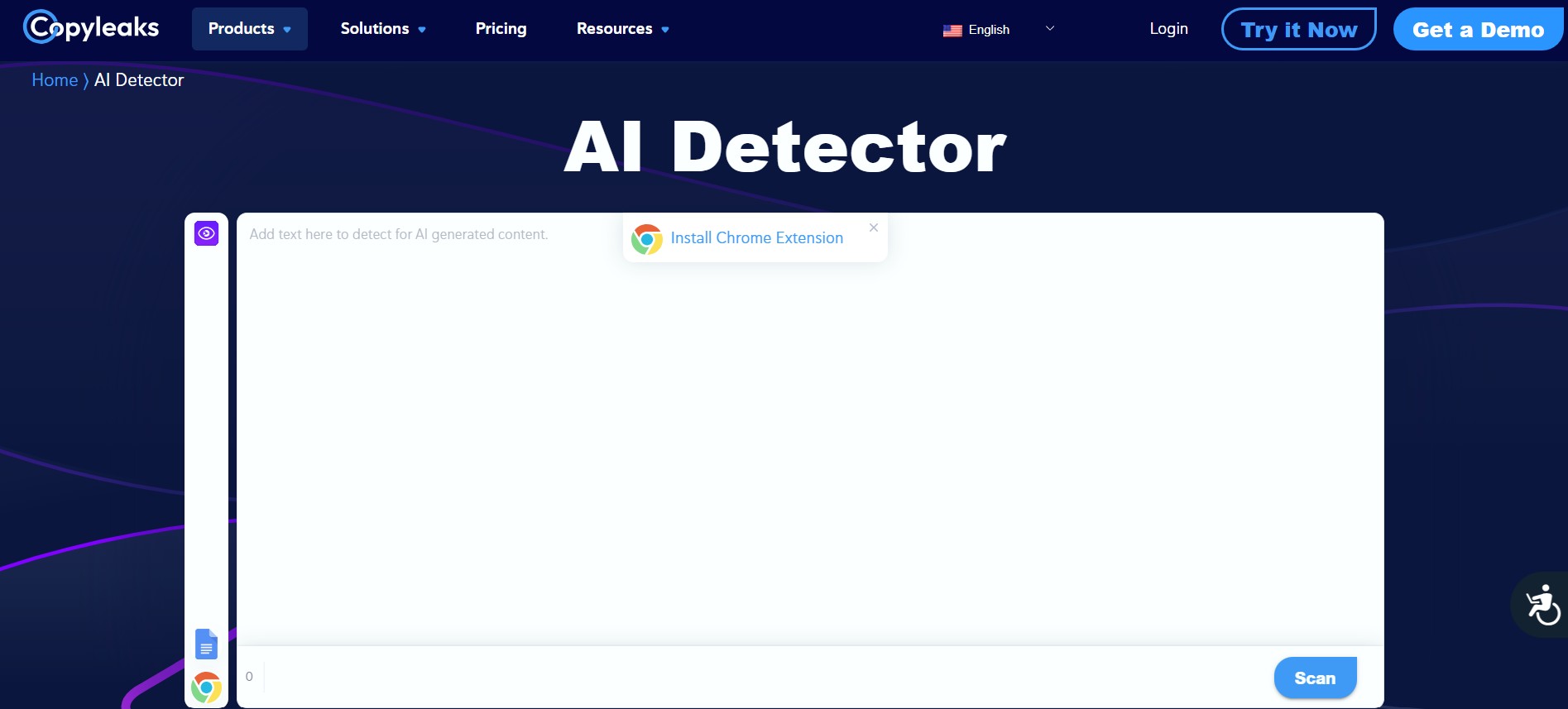Screen dimensions: 1568x709
Task: Navigate to Home breadcrumb link
Action: point(55,80)
